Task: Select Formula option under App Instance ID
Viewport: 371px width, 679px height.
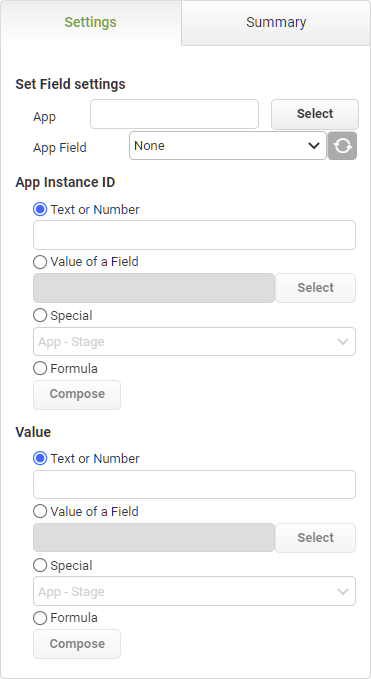Action: click(x=40, y=369)
